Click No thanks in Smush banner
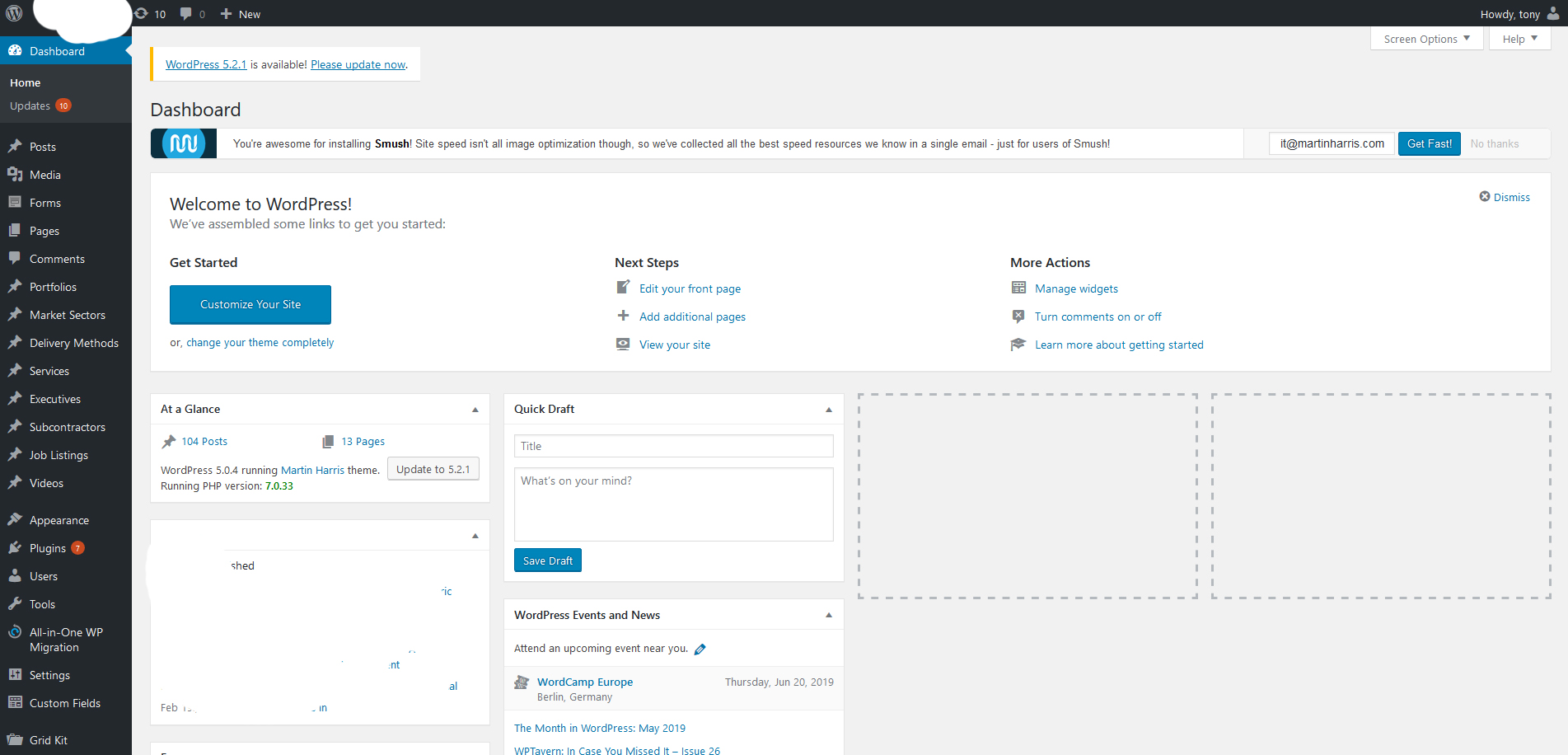 pyautogui.click(x=1495, y=143)
